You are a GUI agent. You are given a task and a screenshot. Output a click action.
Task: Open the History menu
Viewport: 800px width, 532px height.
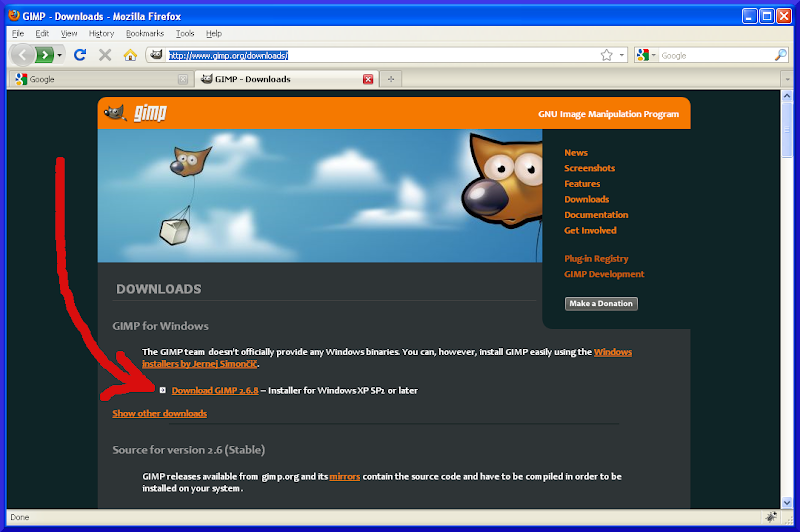point(101,33)
